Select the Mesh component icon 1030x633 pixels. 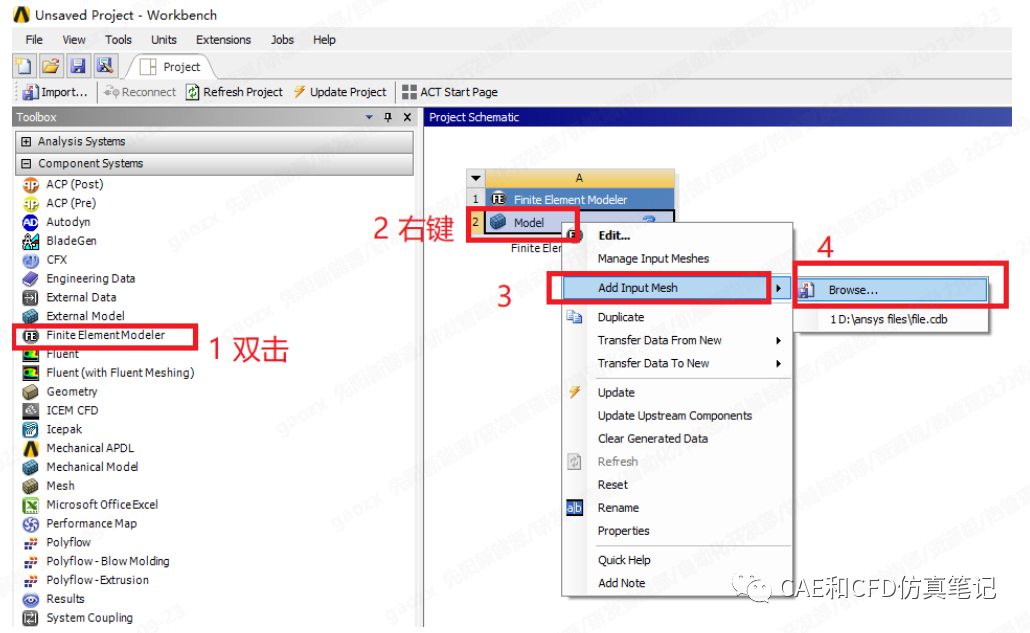(30, 486)
